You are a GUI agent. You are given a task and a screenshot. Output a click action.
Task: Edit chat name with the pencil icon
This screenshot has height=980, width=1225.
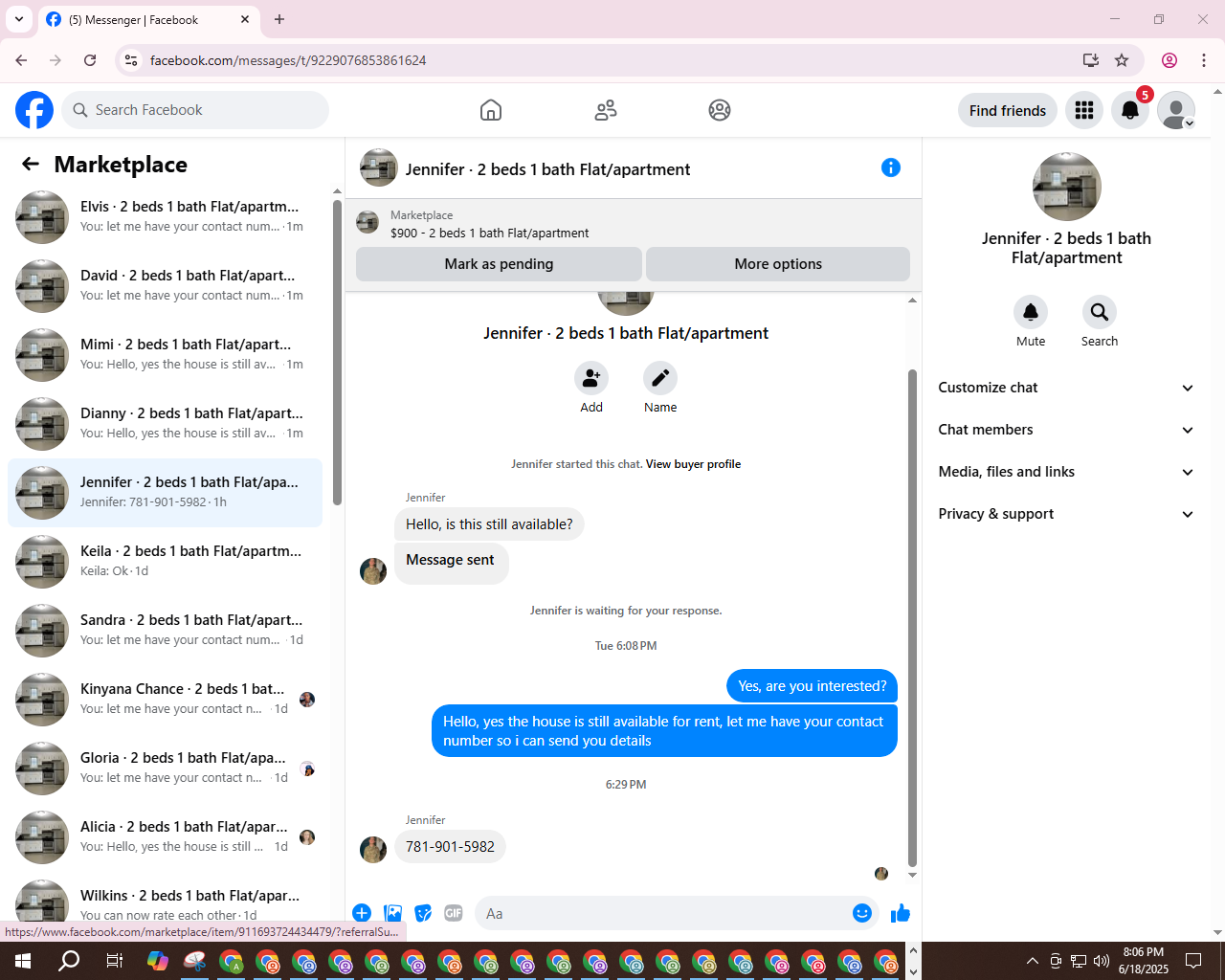[660, 378]
